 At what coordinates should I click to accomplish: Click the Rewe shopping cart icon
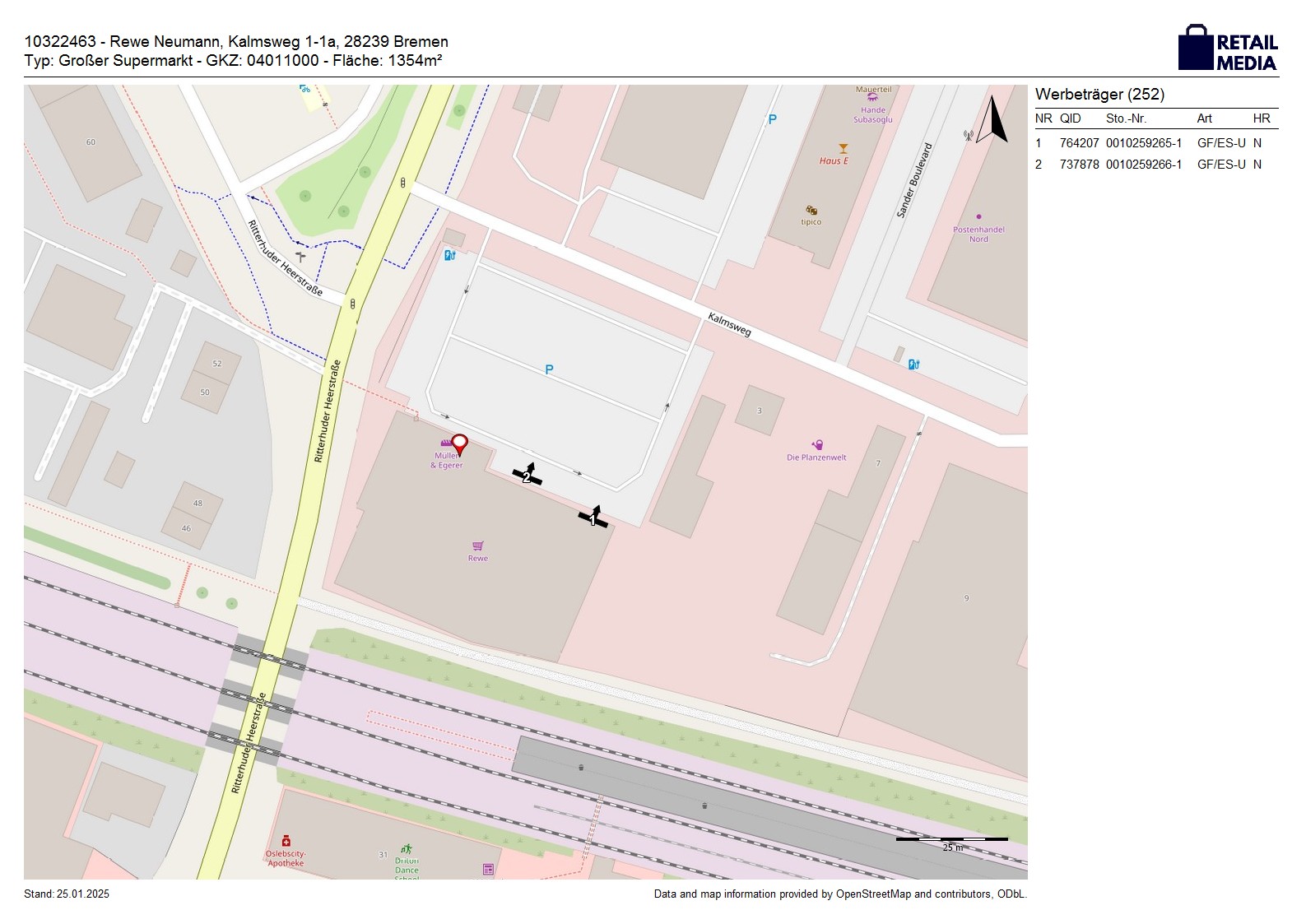pyautogui.click(x=478, y=546)
